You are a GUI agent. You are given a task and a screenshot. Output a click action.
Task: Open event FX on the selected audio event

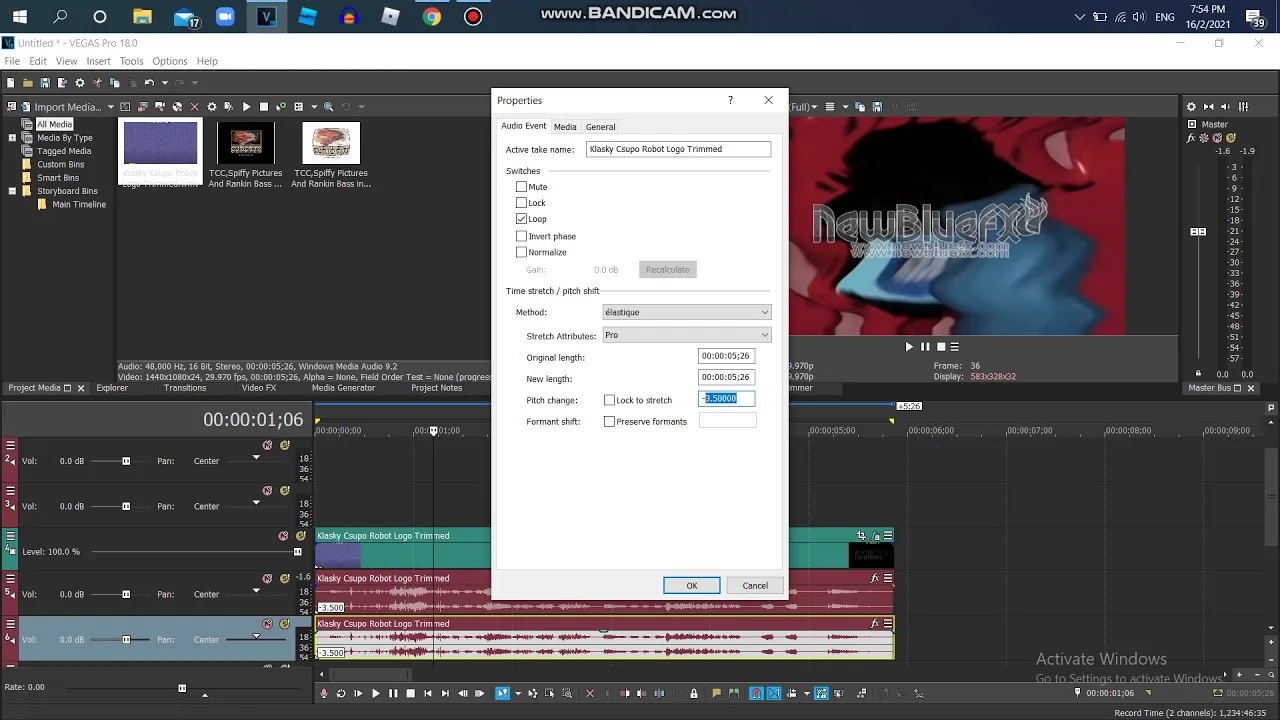coord(875,623)
